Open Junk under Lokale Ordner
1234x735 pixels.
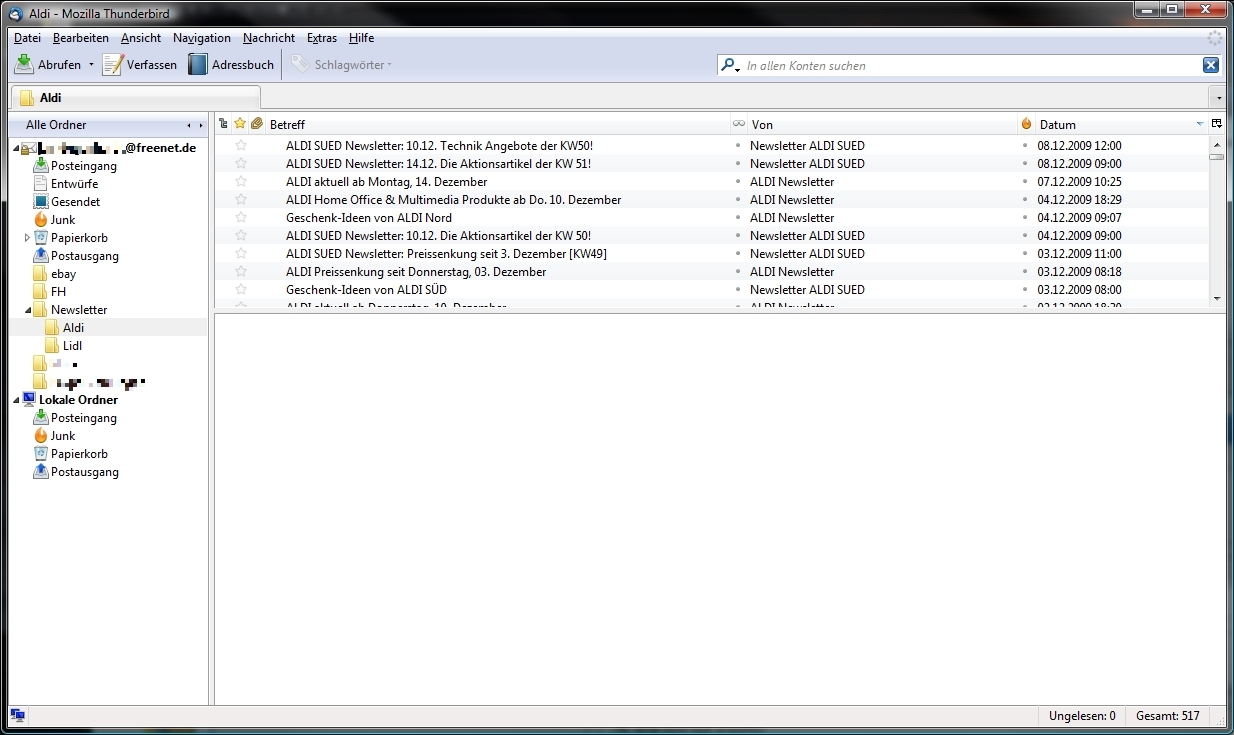pos(63,436)
